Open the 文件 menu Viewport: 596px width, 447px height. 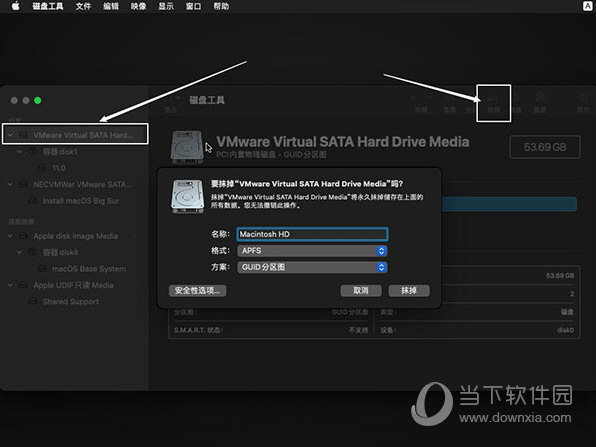point(83,6)
